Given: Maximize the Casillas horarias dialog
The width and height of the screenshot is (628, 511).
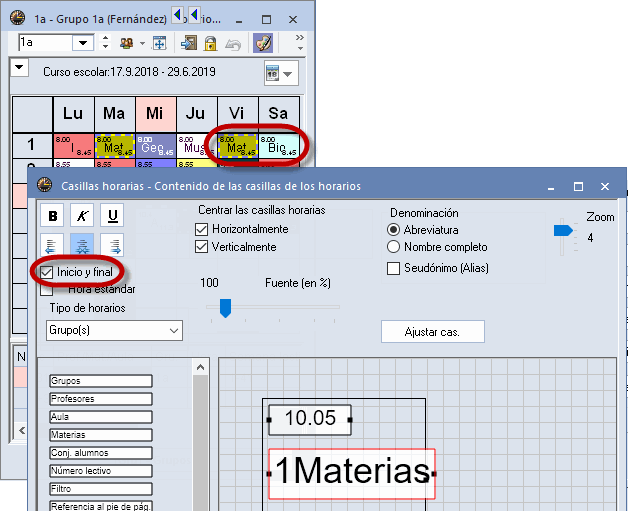Looking at the screenshot, I should 578,186.
